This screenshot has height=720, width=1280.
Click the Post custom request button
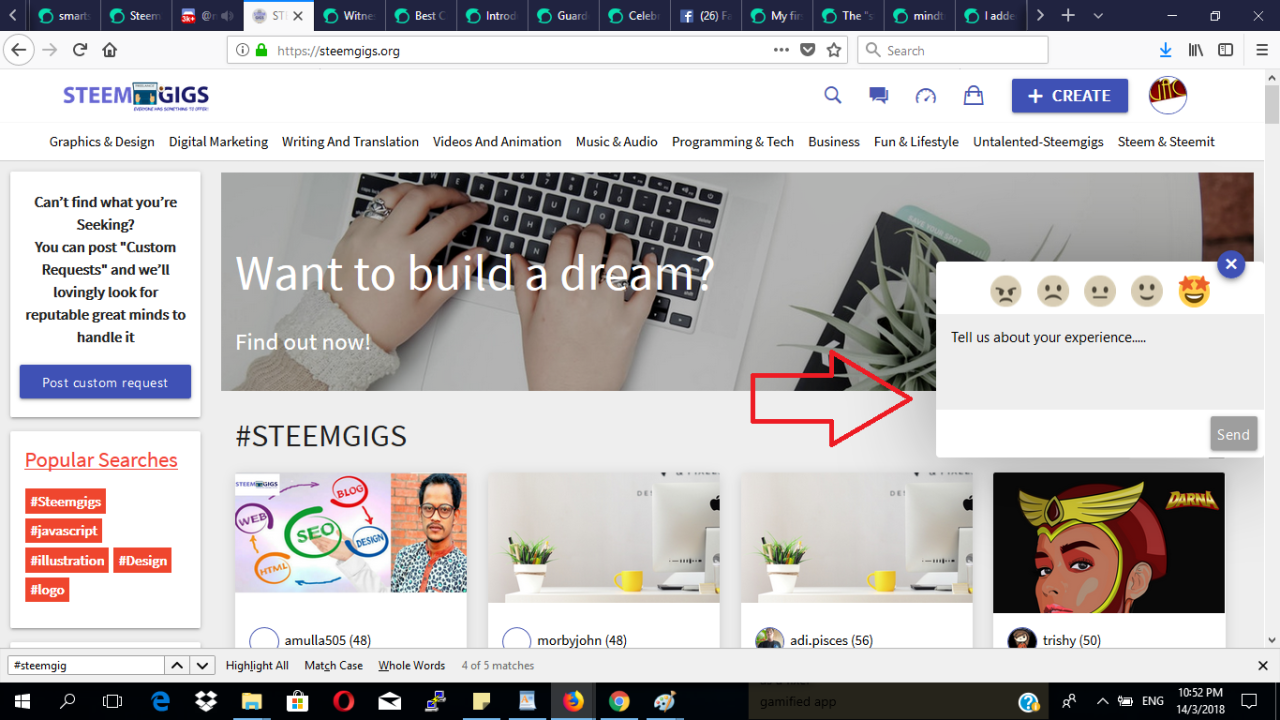(105, 382)
